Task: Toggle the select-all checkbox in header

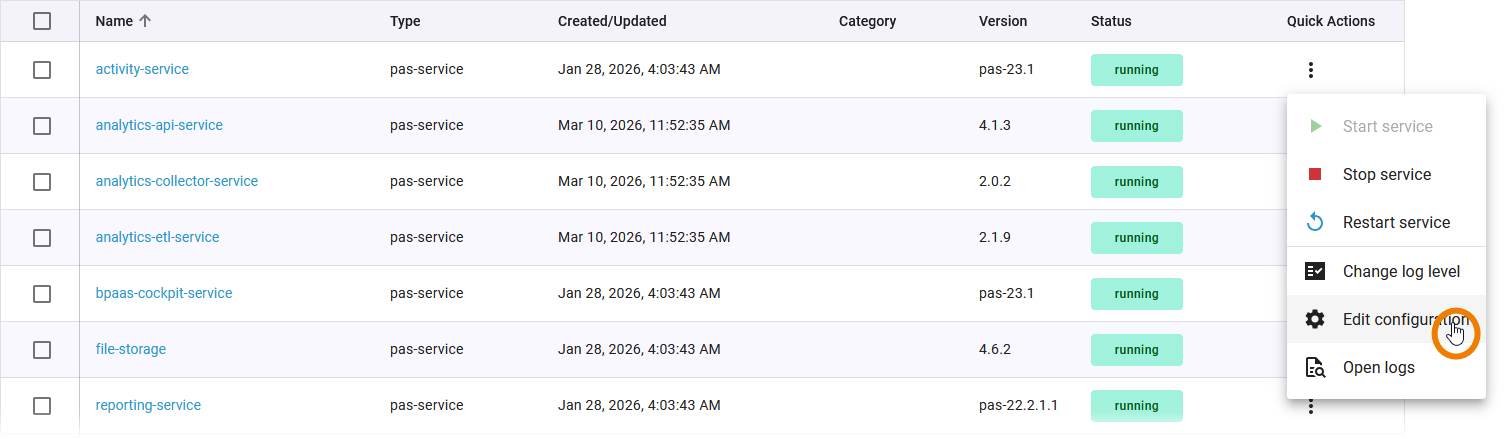Action: (x=42, y=21)
